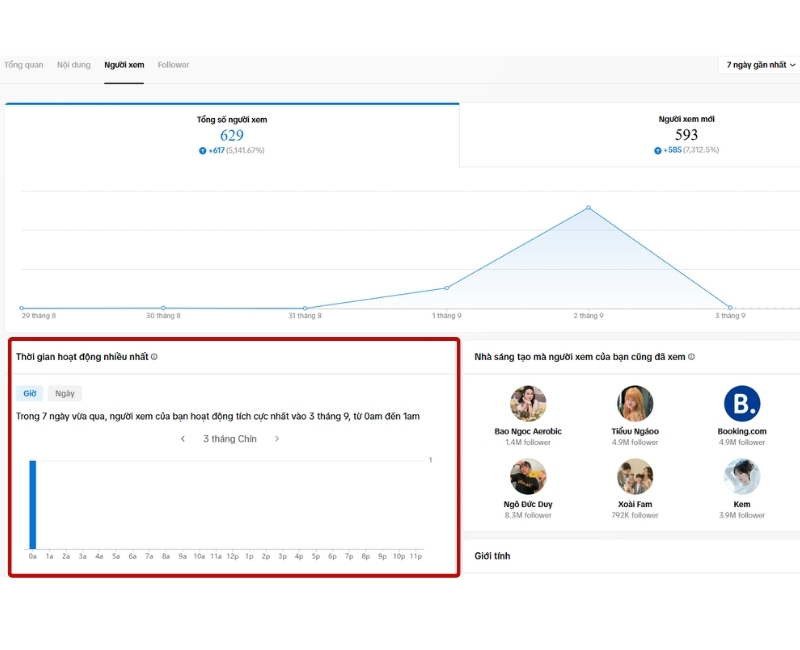Click the +617 increase arrow icon

click(x=203, y=151)
